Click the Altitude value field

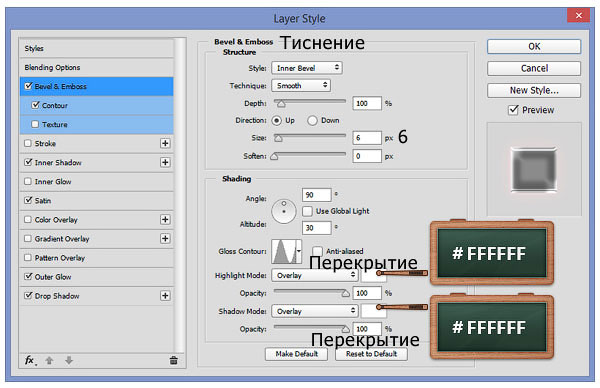click(x=316, y=228)
